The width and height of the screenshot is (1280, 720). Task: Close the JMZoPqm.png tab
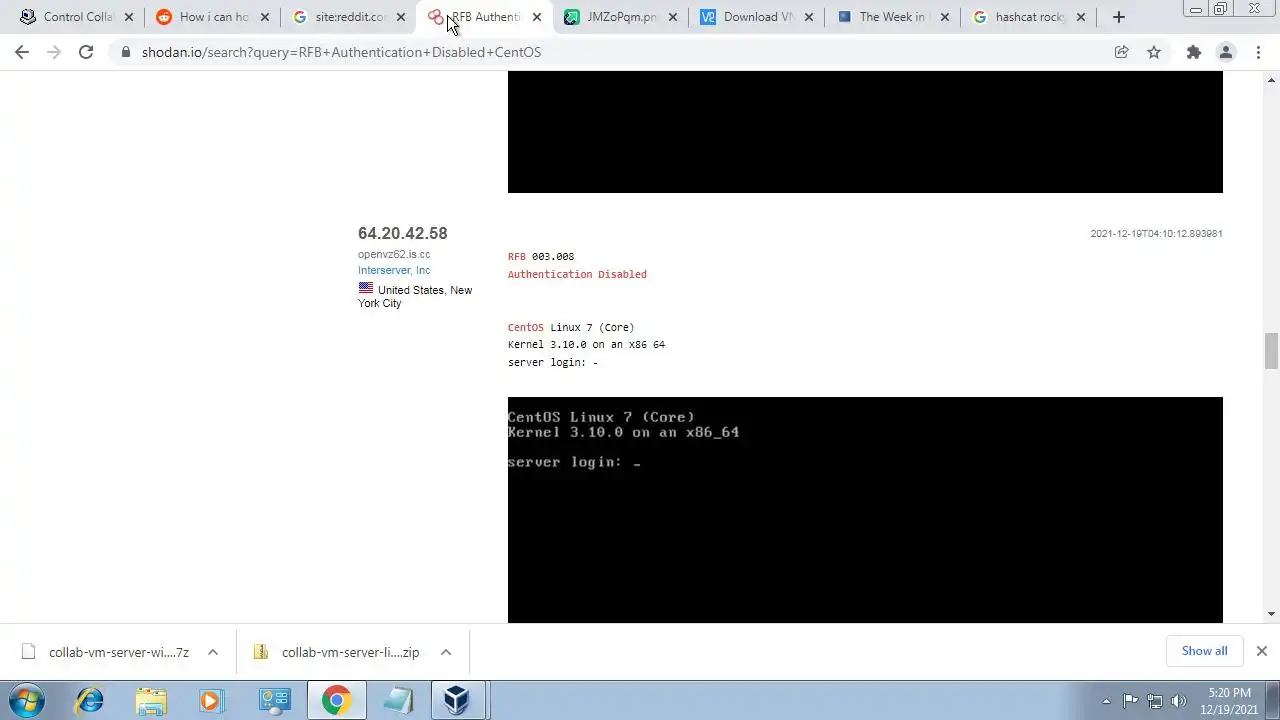673,17
